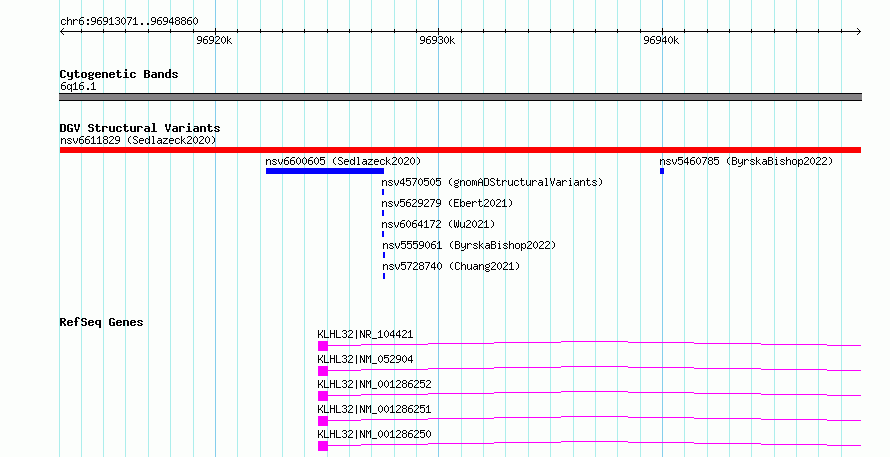Click the 96940k ruler label
Viewport: 890px width, 457px height.
pyautogui.click(x=661, y=40)
